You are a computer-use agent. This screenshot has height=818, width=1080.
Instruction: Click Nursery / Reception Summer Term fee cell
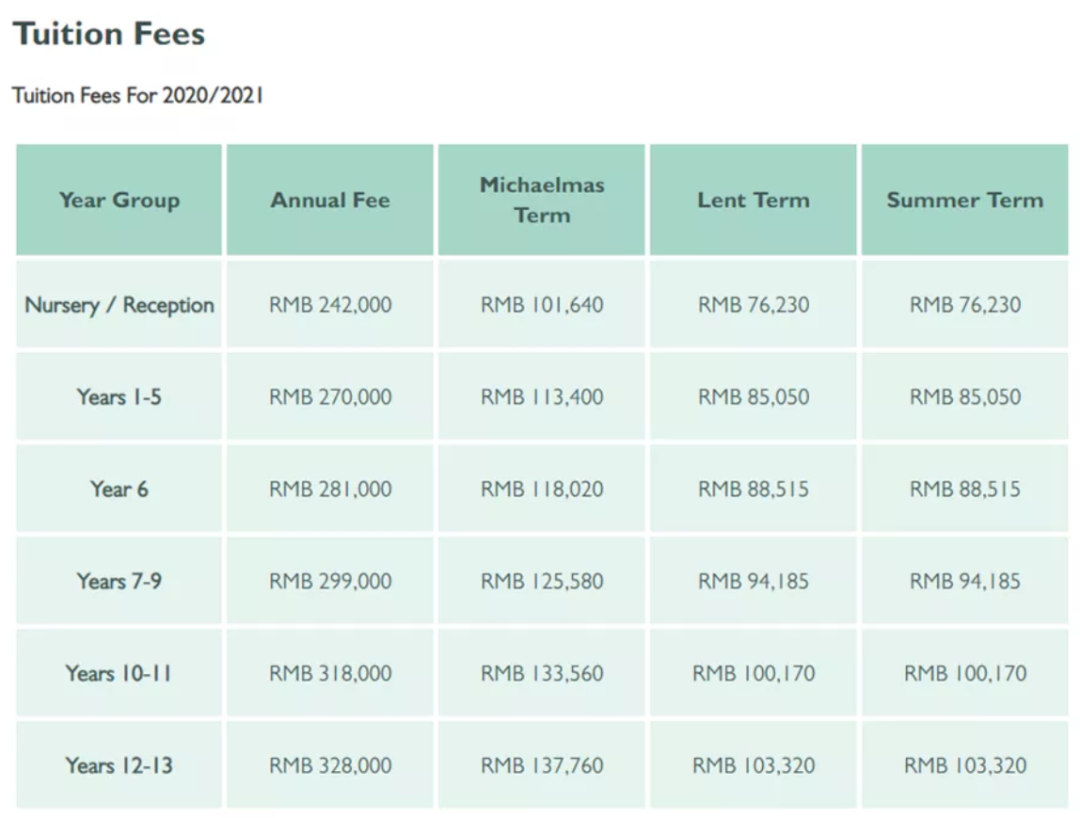(x=965, y=305)
